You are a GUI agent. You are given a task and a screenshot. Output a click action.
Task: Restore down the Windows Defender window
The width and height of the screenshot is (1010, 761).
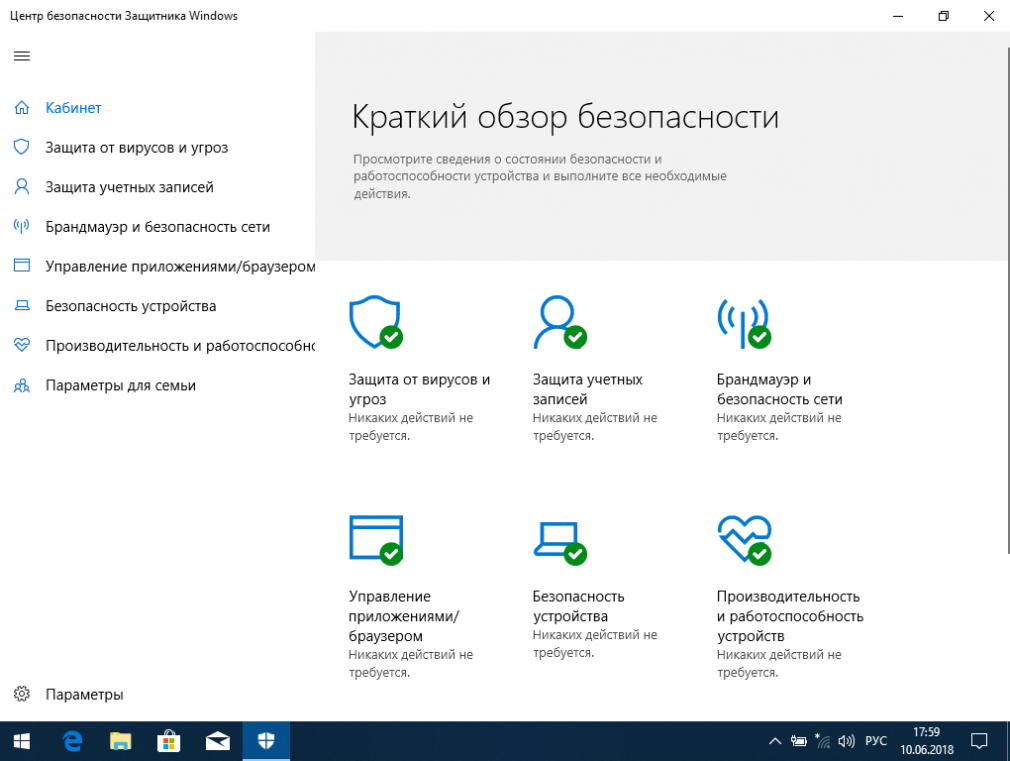click(x=944, y=16)
